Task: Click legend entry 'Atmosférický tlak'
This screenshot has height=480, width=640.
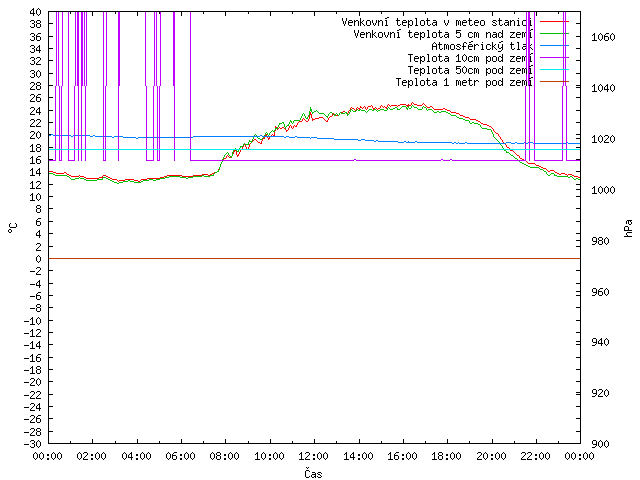Action: tap(482, 46)
